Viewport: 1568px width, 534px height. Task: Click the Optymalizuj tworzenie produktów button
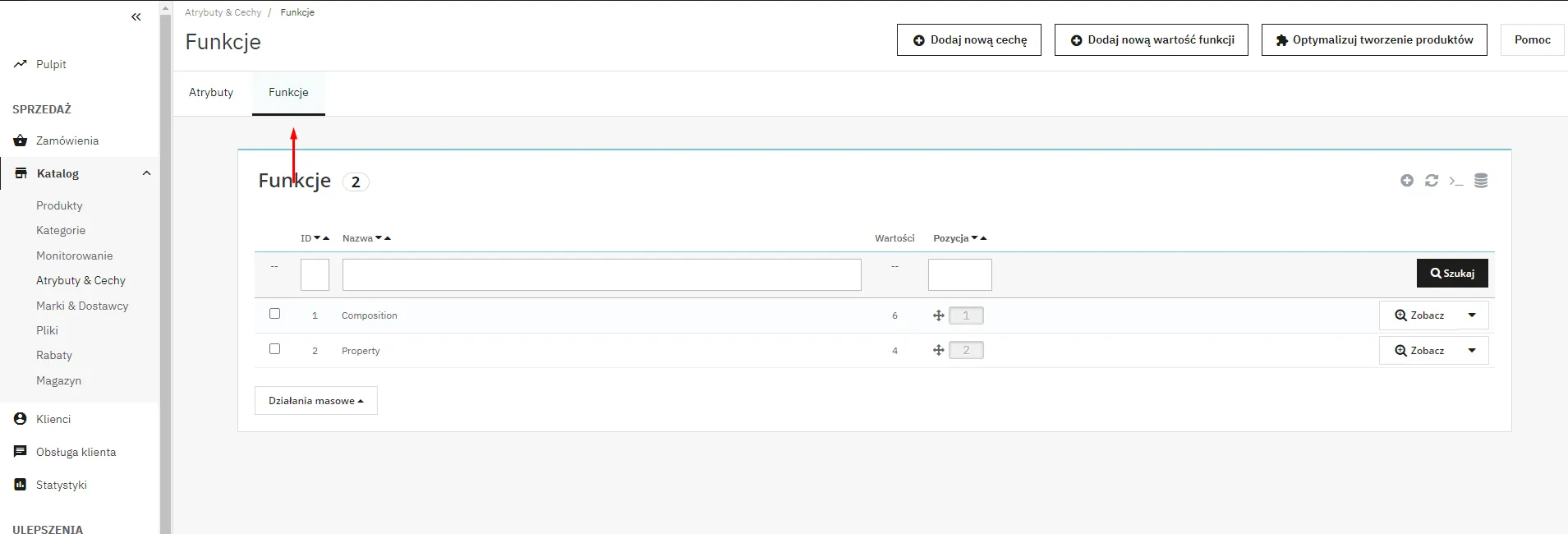pos(1374,39)
